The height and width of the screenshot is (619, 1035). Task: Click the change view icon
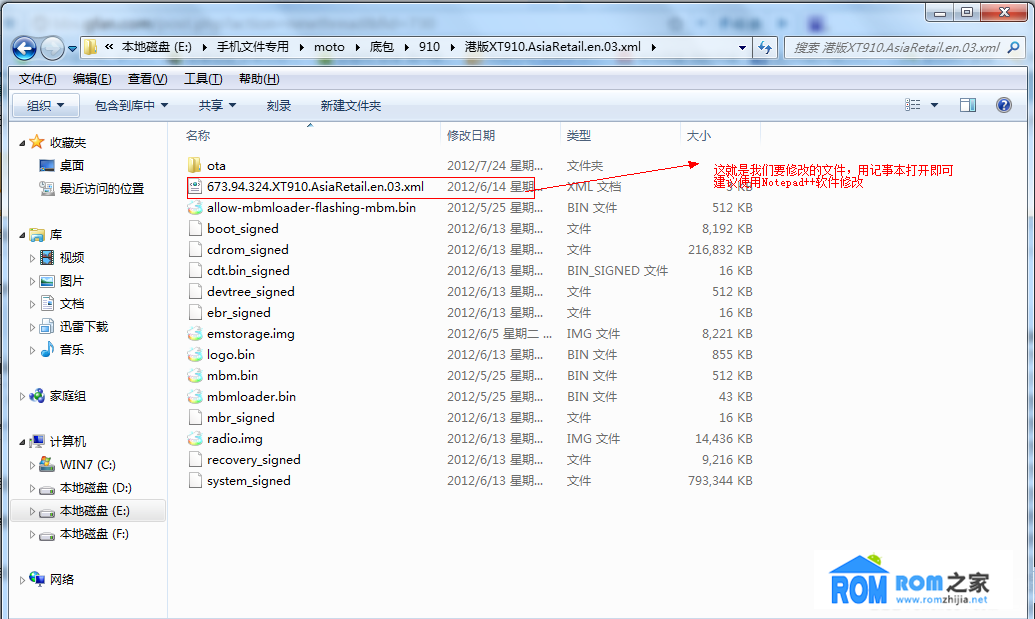point(912,105)
